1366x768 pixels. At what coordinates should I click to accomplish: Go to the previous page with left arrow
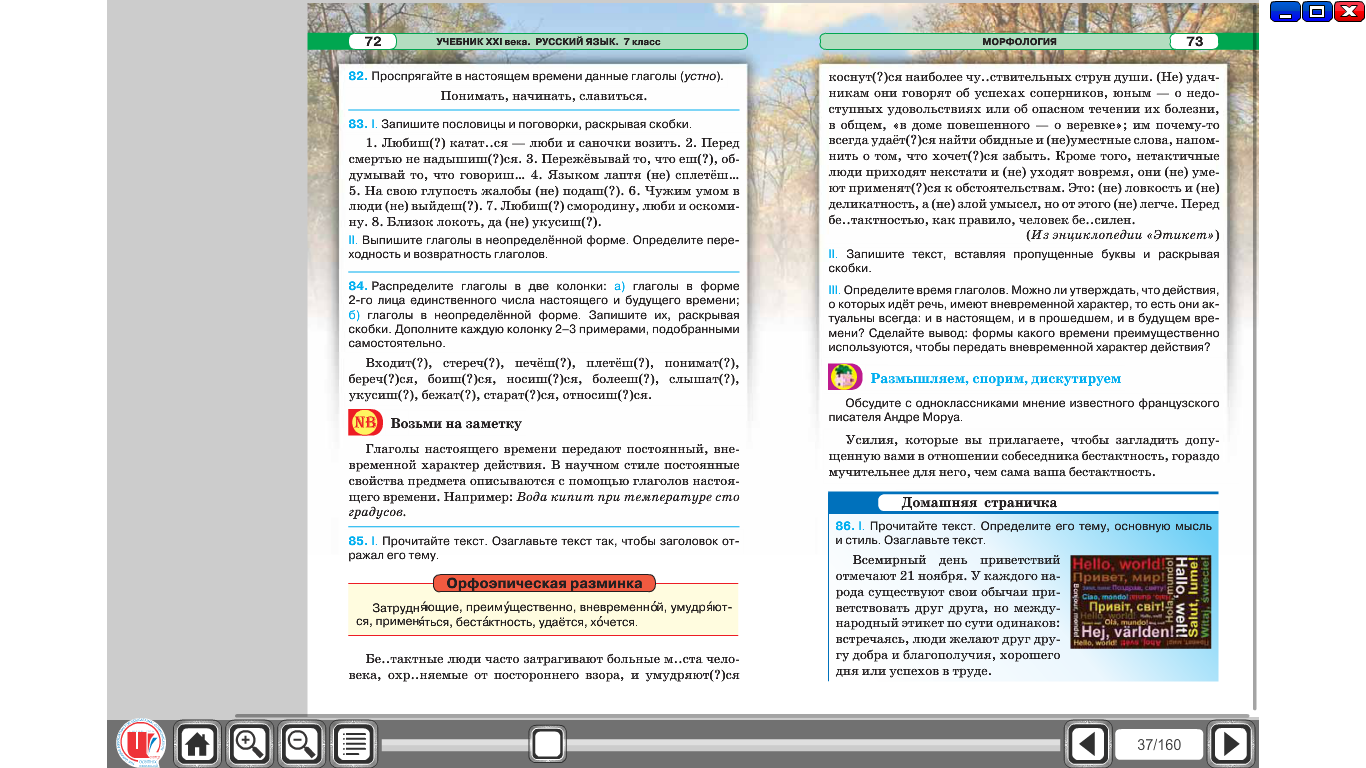click(1088, 744)
